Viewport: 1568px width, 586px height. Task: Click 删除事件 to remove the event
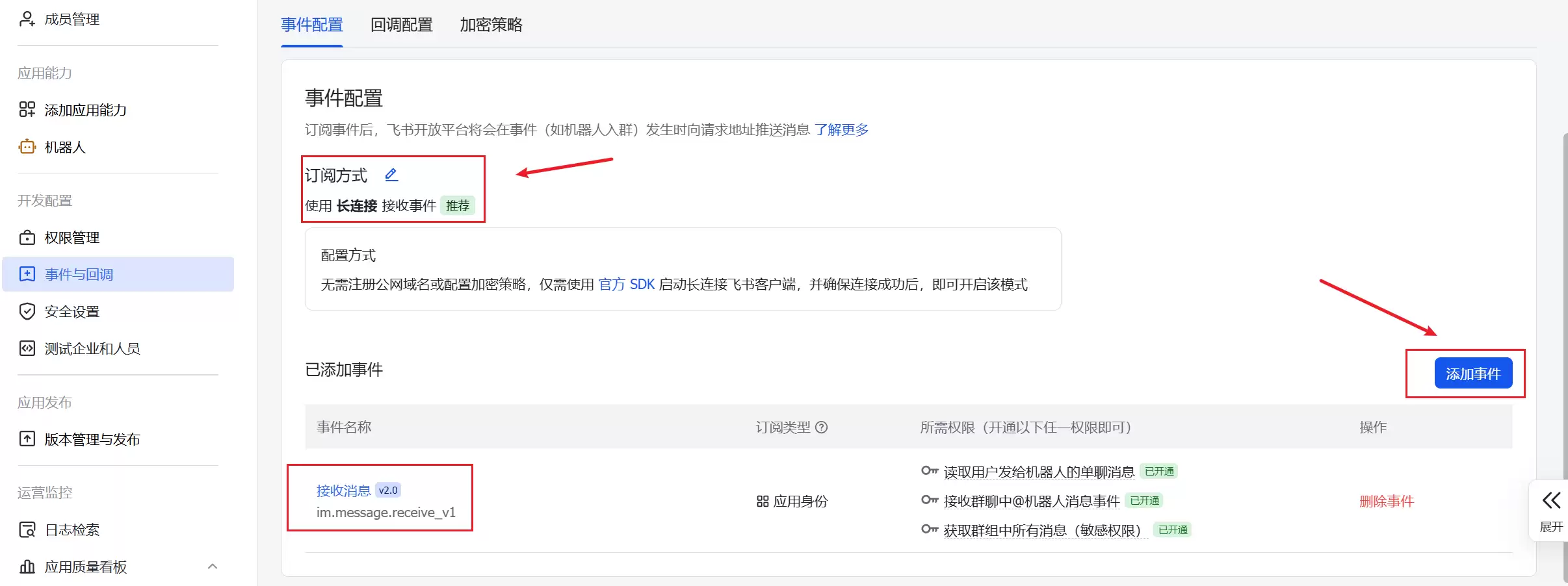[1386, 501]
